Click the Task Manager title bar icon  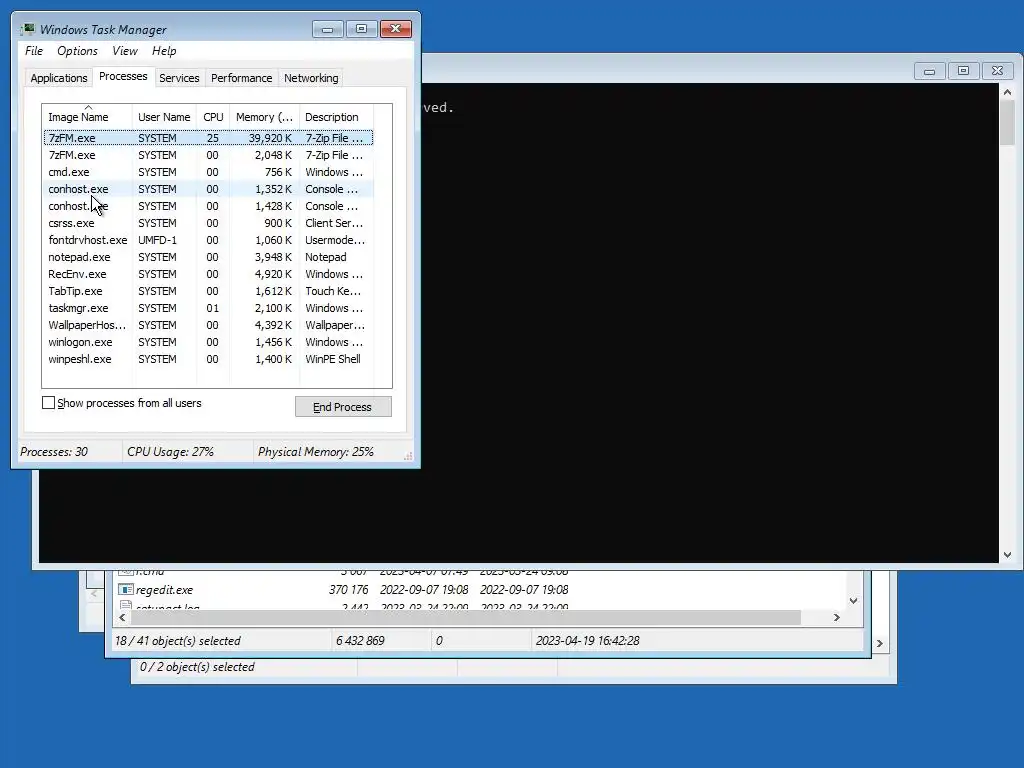(27, 29)
